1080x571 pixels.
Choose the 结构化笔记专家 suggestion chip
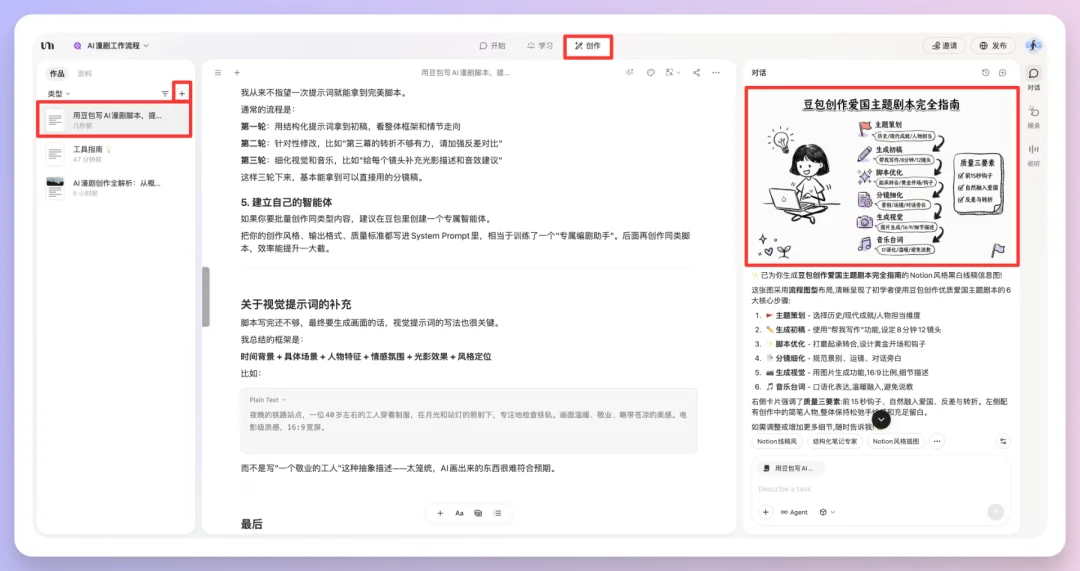tap(835, 442)
